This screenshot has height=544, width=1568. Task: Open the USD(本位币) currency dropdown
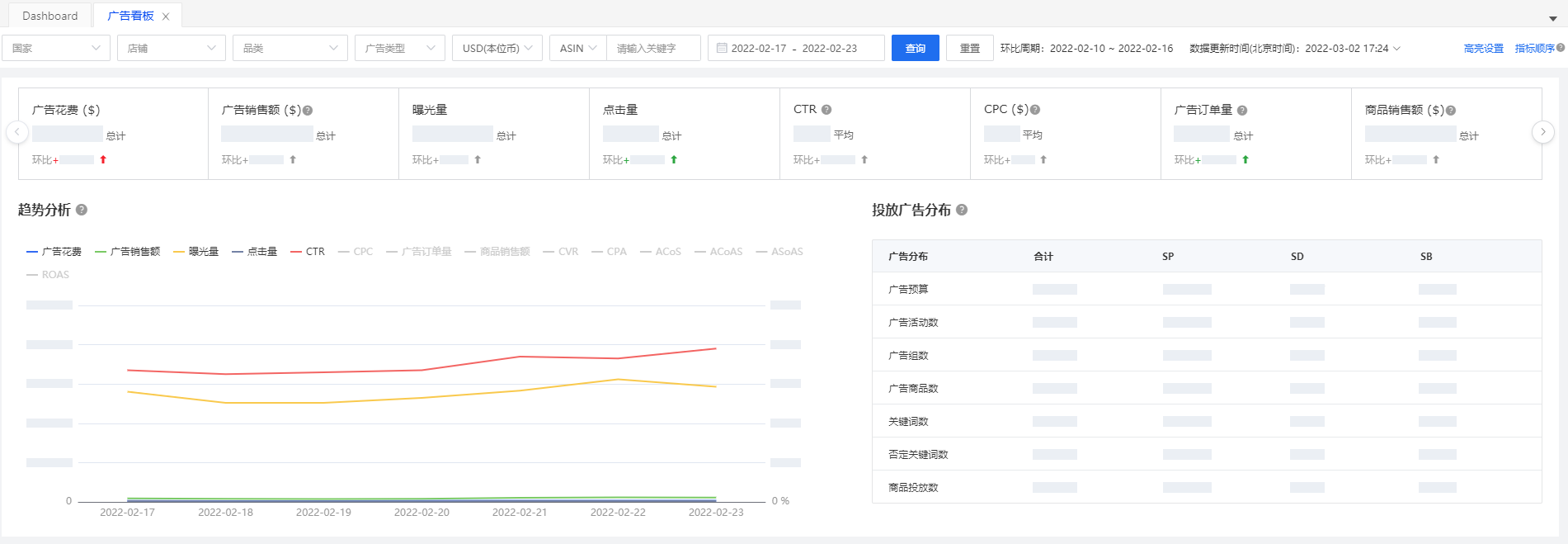pos(497,48)
